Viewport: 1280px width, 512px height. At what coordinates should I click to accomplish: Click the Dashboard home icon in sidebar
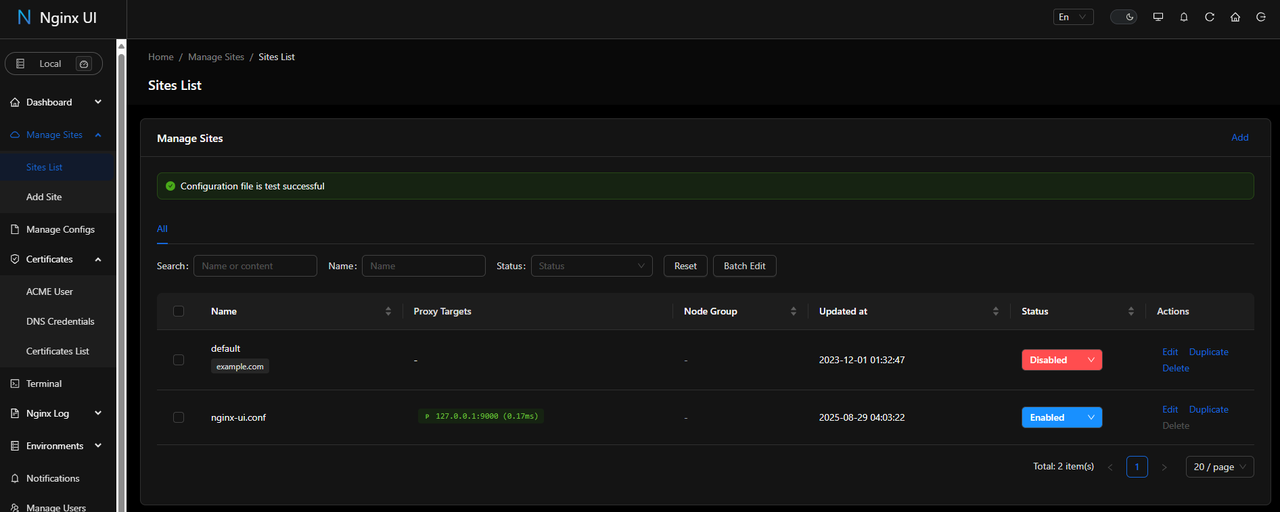pyautogui.click(x=15, y=102)
